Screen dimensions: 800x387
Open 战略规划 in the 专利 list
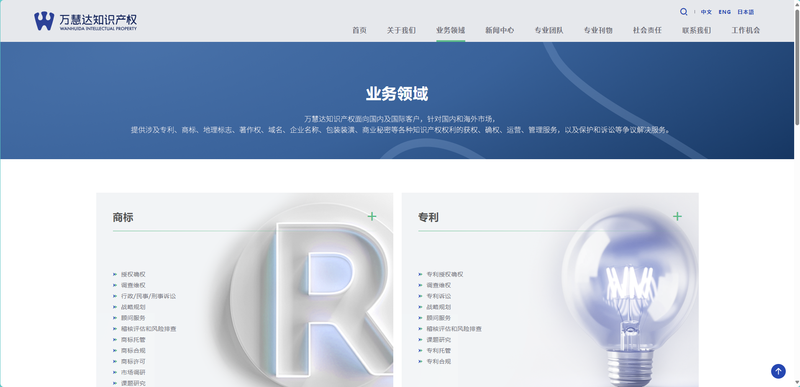[x=439, y=307]
